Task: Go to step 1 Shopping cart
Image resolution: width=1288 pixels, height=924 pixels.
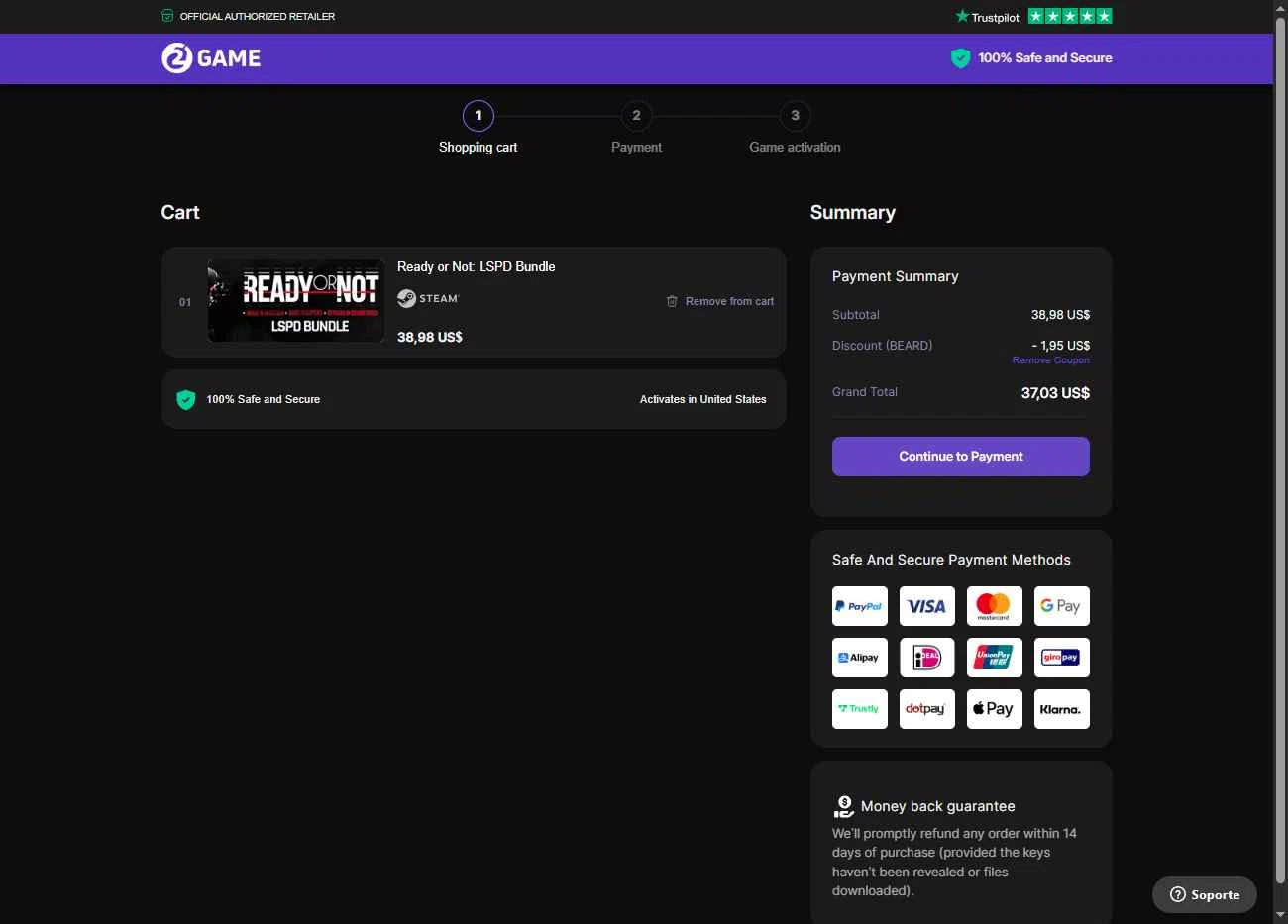Action: [x=479, y=129]
